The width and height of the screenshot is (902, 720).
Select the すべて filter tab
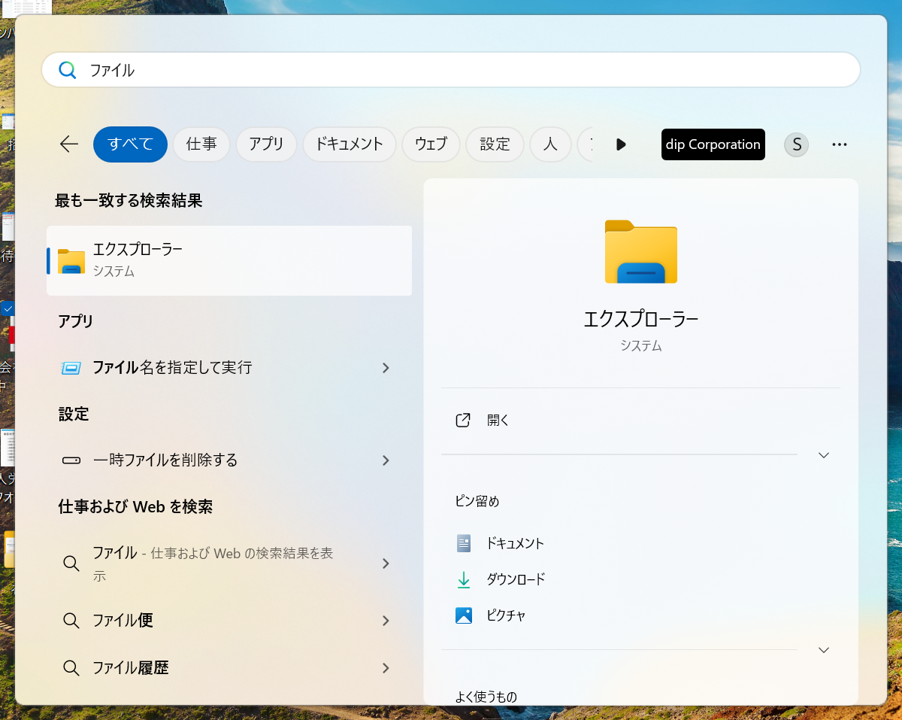(x=130, y=144)
